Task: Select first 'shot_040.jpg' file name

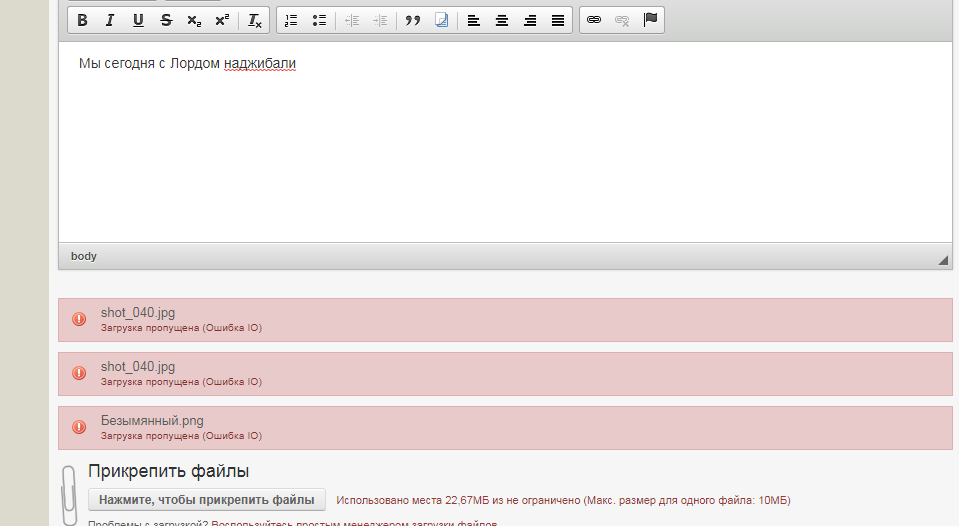Action: (138, 313)
